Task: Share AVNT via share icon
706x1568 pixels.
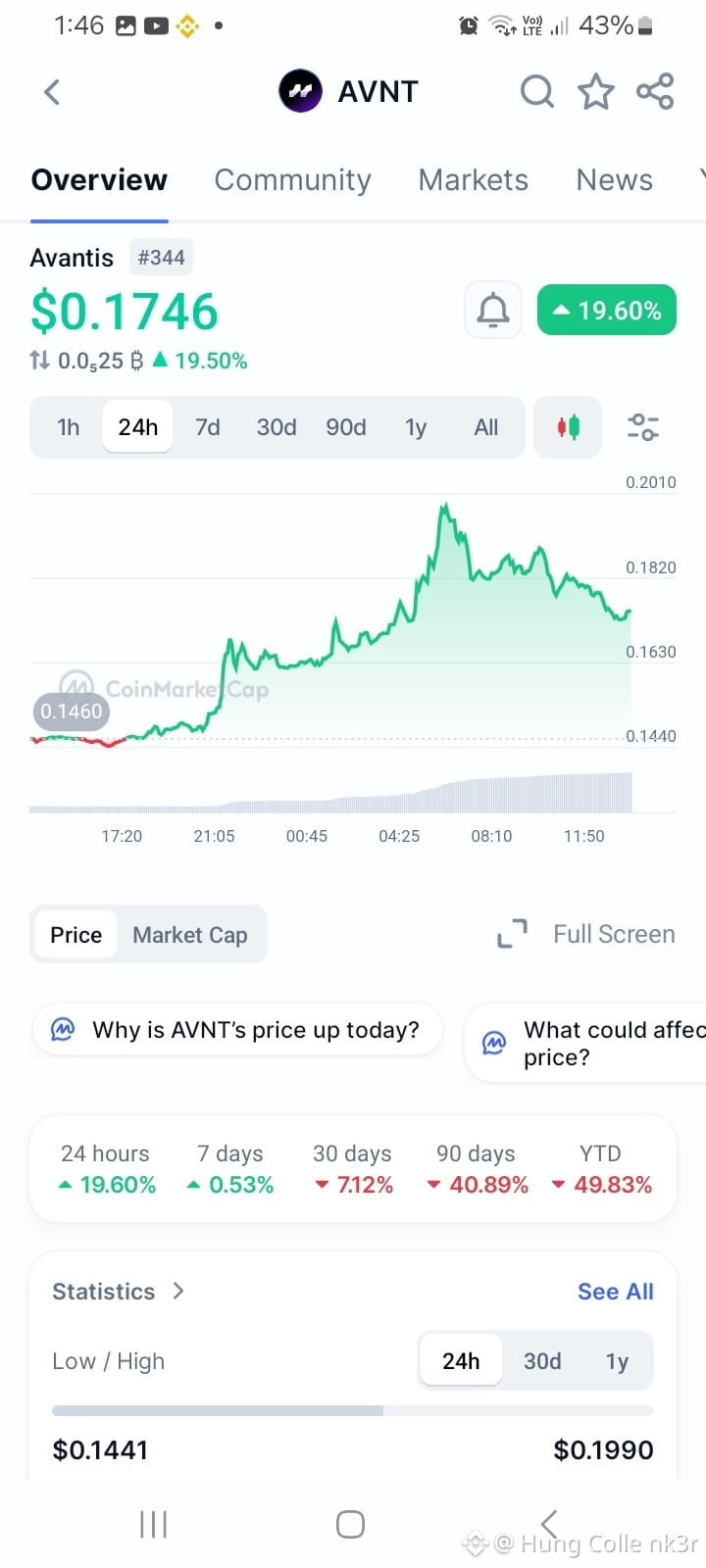Action: (x=655, y=92)
